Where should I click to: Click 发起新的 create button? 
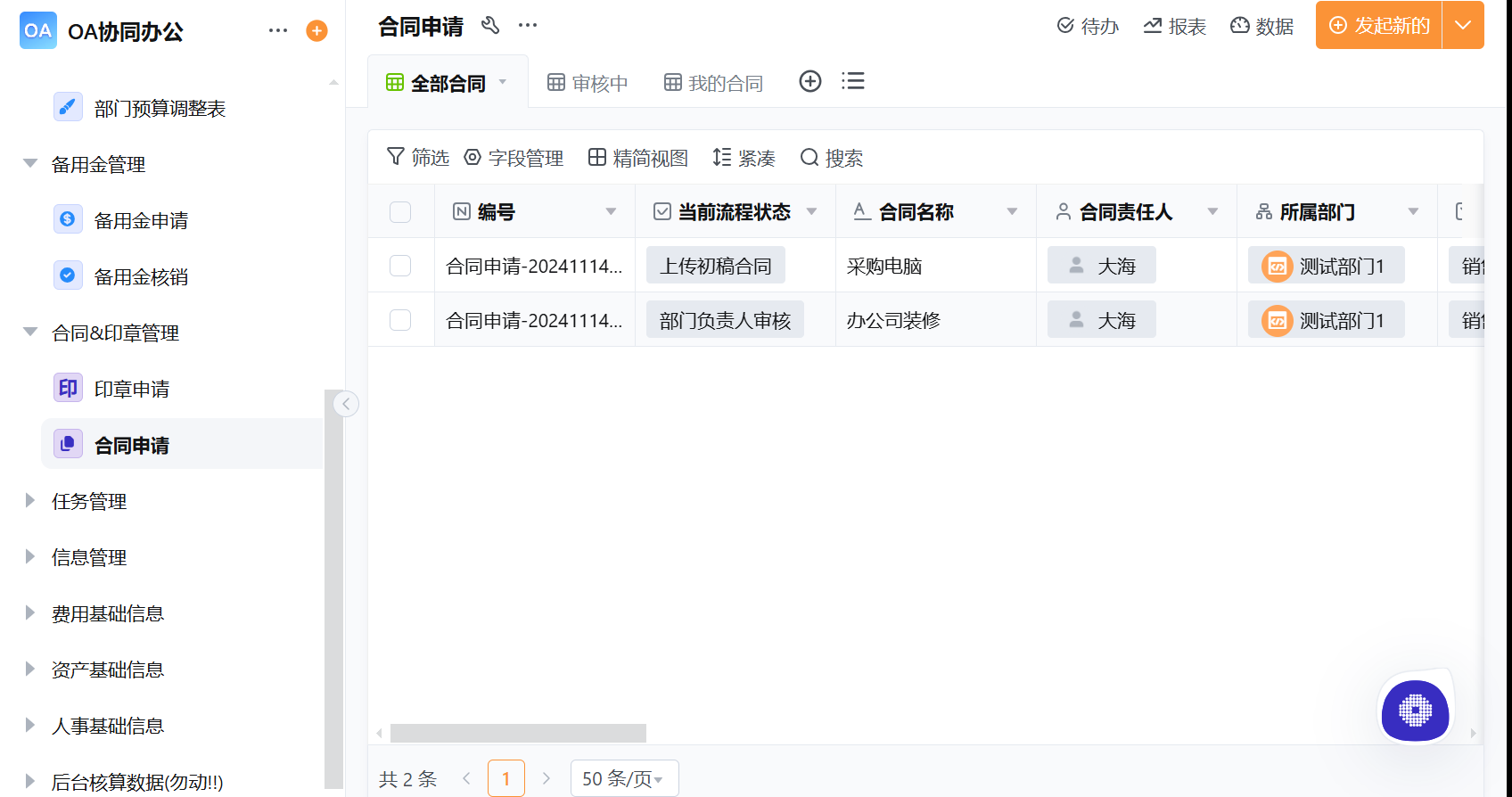(x=1378, y=25)
